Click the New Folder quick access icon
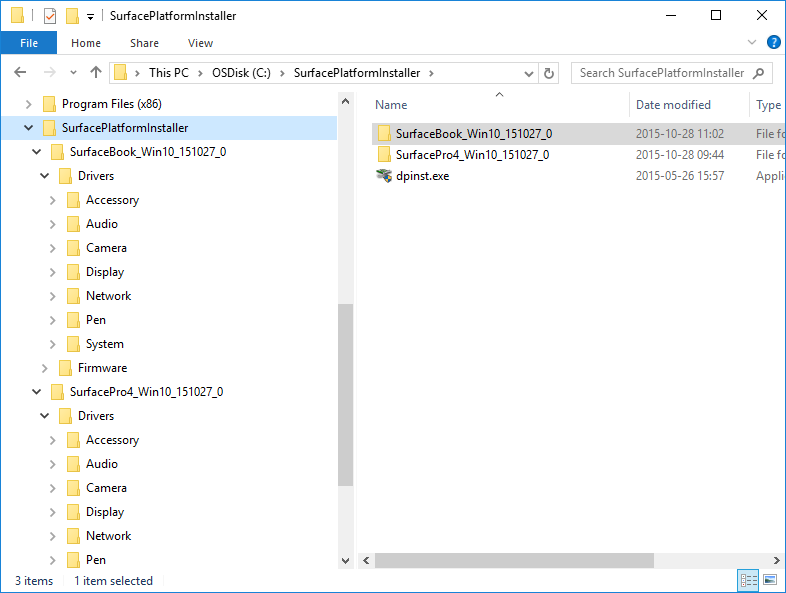The width and height of the screenshot is (786, 593). [x=72, y=16]
